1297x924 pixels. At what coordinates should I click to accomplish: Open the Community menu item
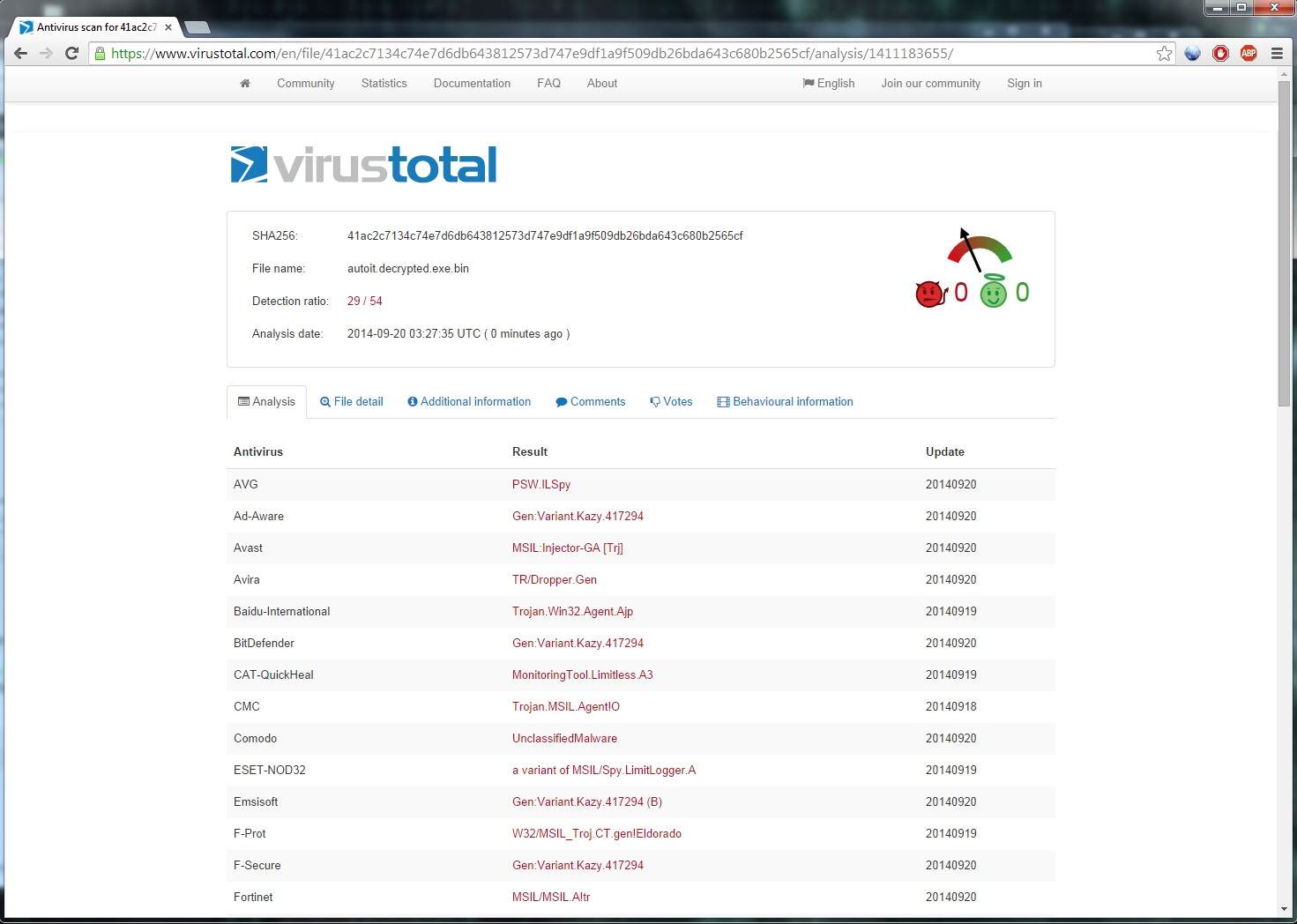(305, 83)
